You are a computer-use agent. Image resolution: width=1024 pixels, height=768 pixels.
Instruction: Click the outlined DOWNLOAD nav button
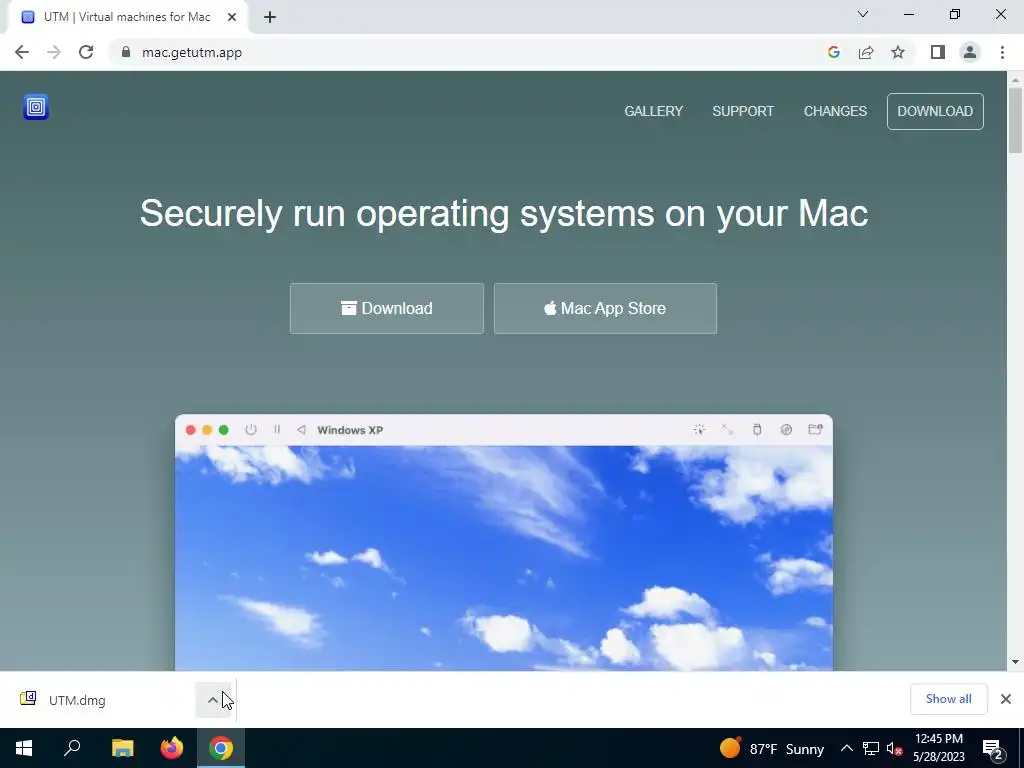pyautogui.click(x=935, y=111)
